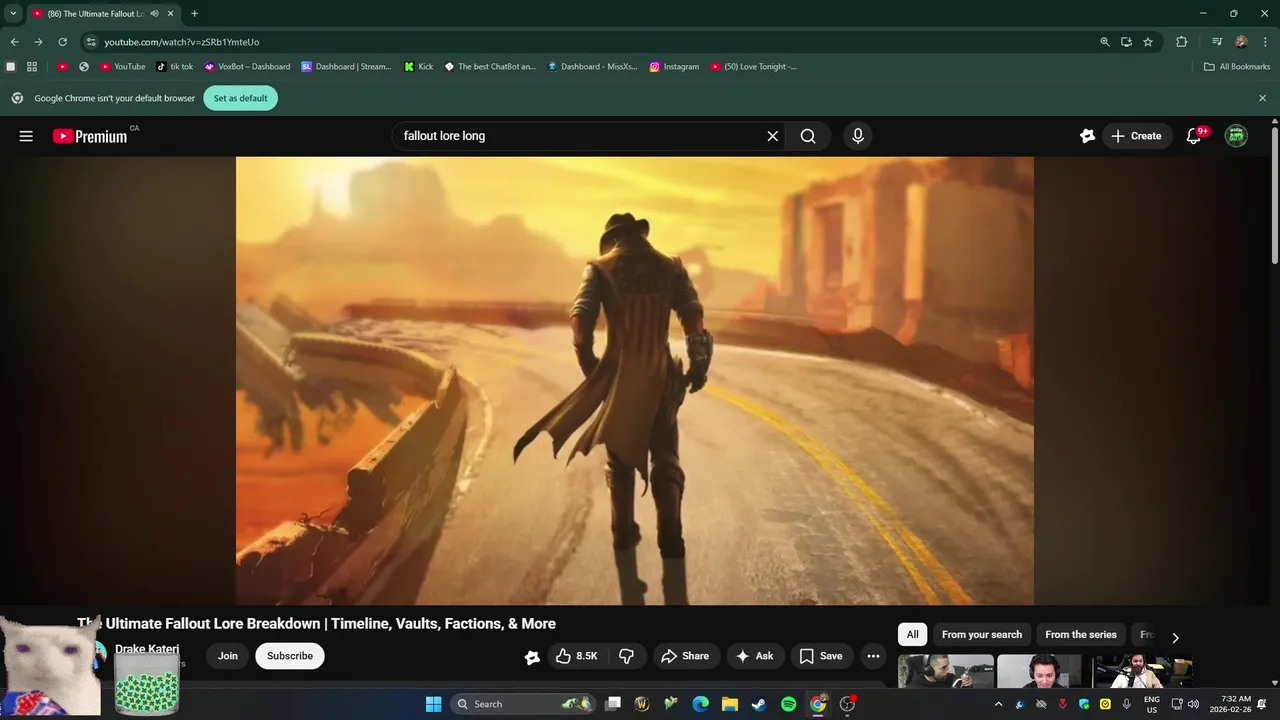
Task: Open the VoxBot – Dashboard bookmark
Action: click(x=247, y=67)
